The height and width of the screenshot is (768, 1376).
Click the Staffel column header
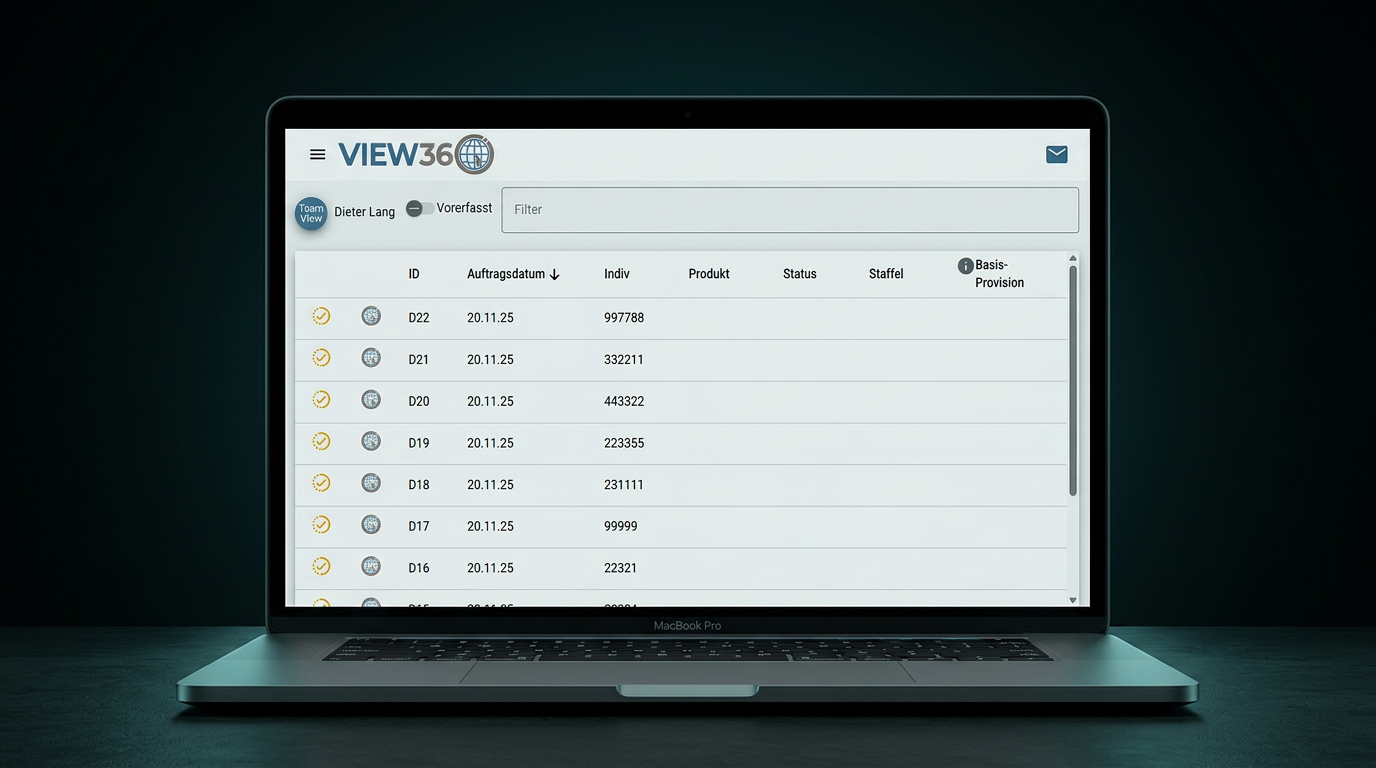pos(886,274)
